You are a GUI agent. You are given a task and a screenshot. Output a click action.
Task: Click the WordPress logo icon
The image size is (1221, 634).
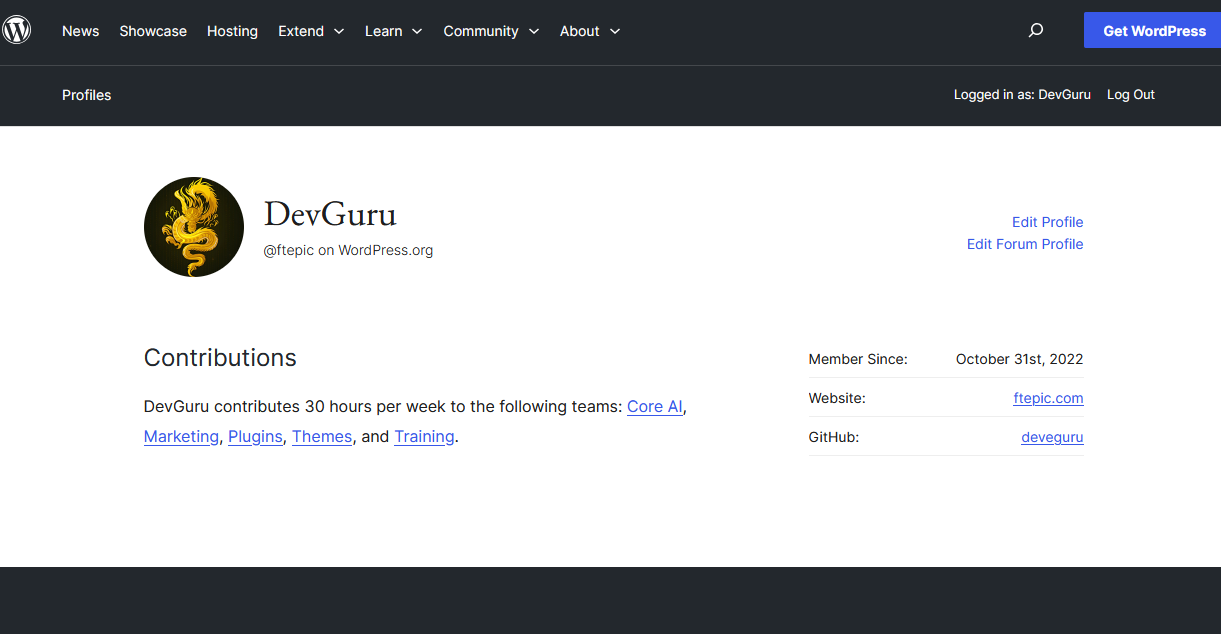17,30
